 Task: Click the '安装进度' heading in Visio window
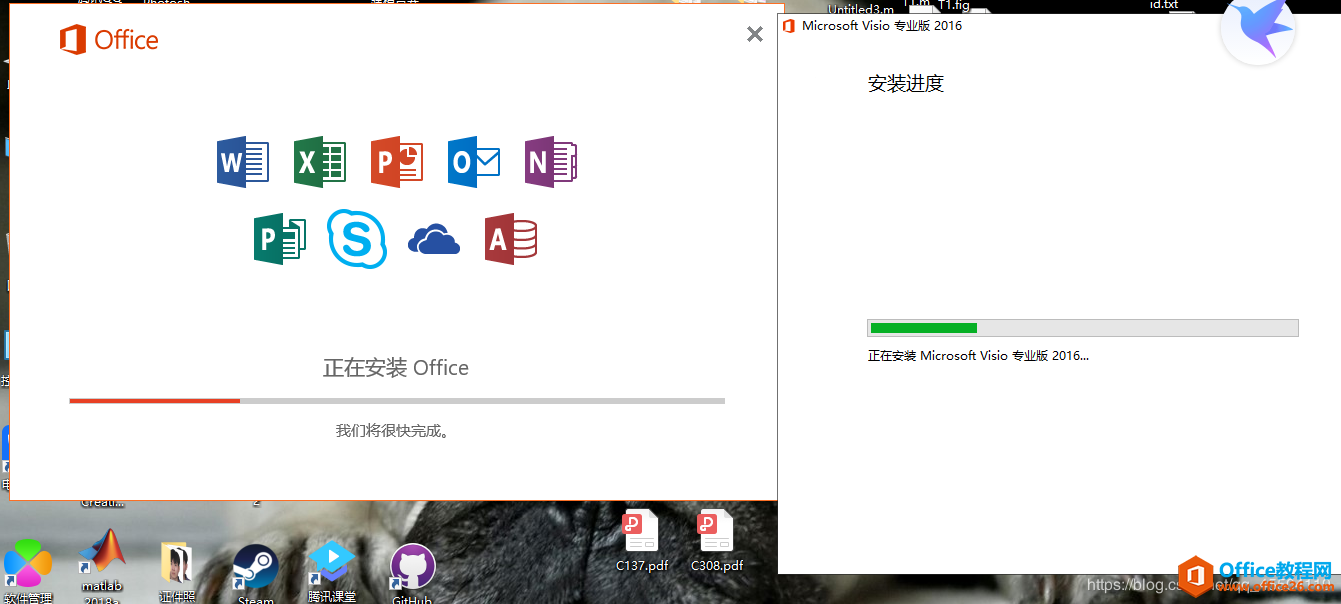point(906,84)
